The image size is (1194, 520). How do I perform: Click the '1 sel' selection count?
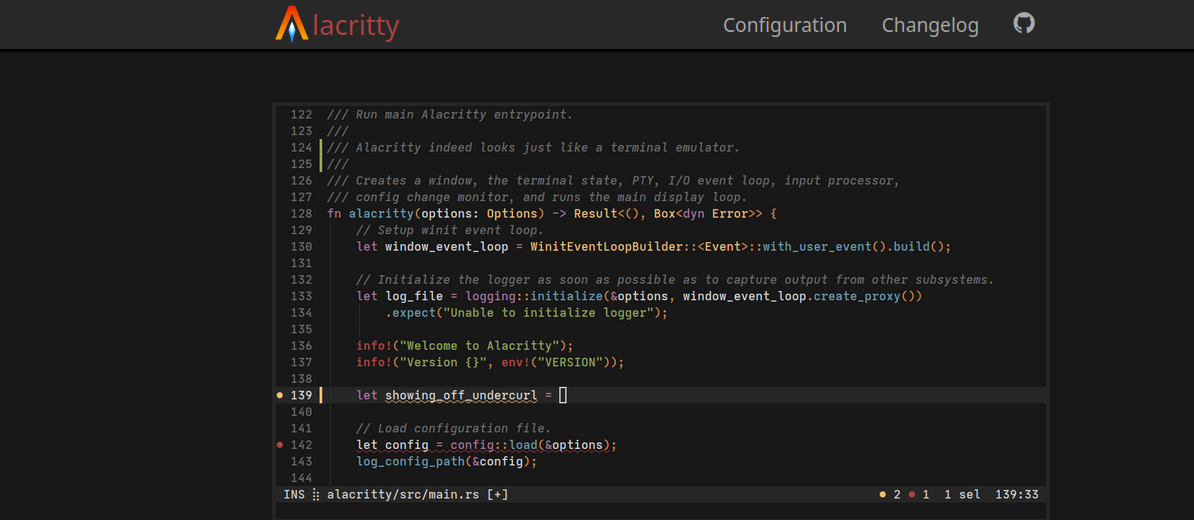[962, 495]
